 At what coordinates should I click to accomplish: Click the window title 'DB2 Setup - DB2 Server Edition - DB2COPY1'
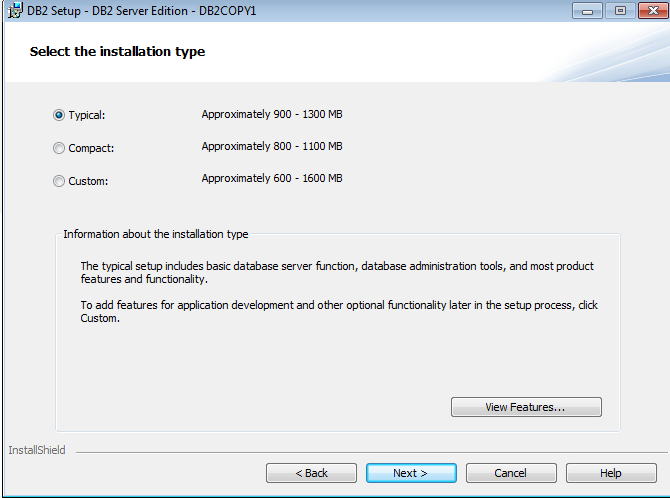[141, 11]
